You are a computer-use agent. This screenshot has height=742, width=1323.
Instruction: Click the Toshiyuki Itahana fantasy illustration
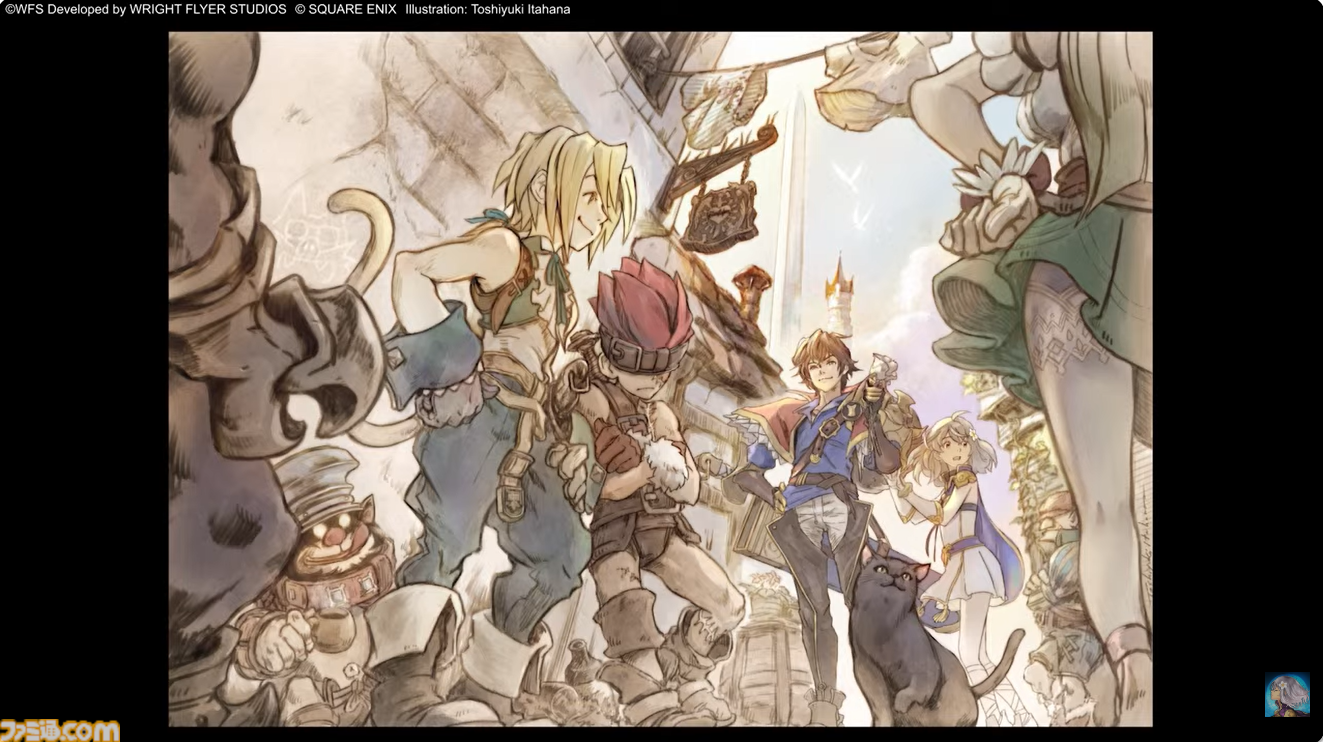[660, 379]
